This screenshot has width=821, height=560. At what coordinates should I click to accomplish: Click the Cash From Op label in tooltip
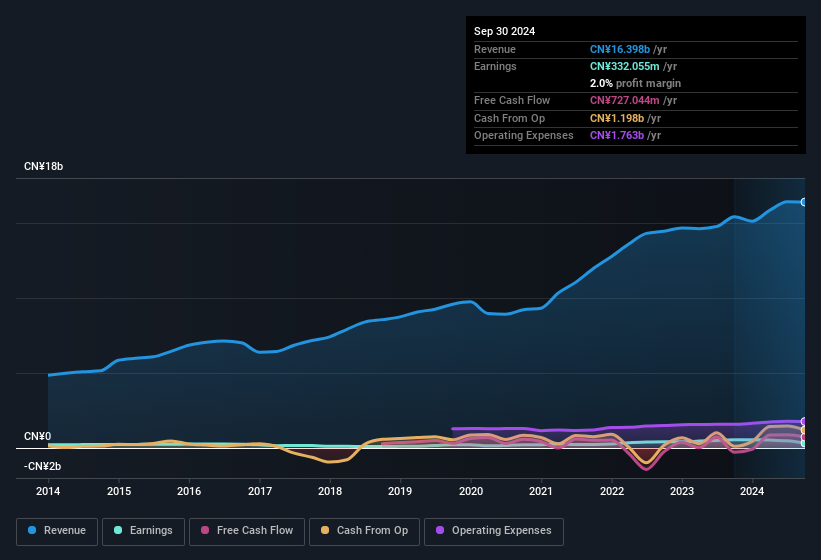point(509,118)
